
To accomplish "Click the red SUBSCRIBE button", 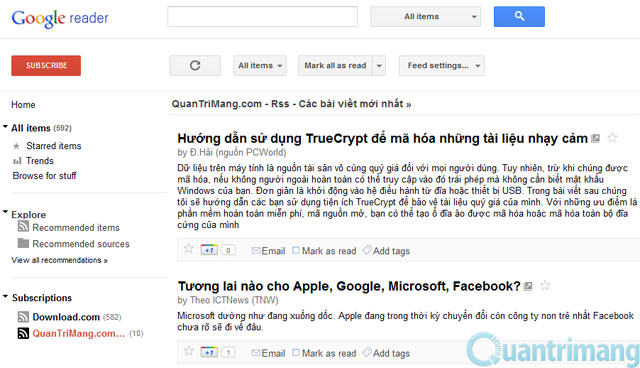I will [46, 66].
